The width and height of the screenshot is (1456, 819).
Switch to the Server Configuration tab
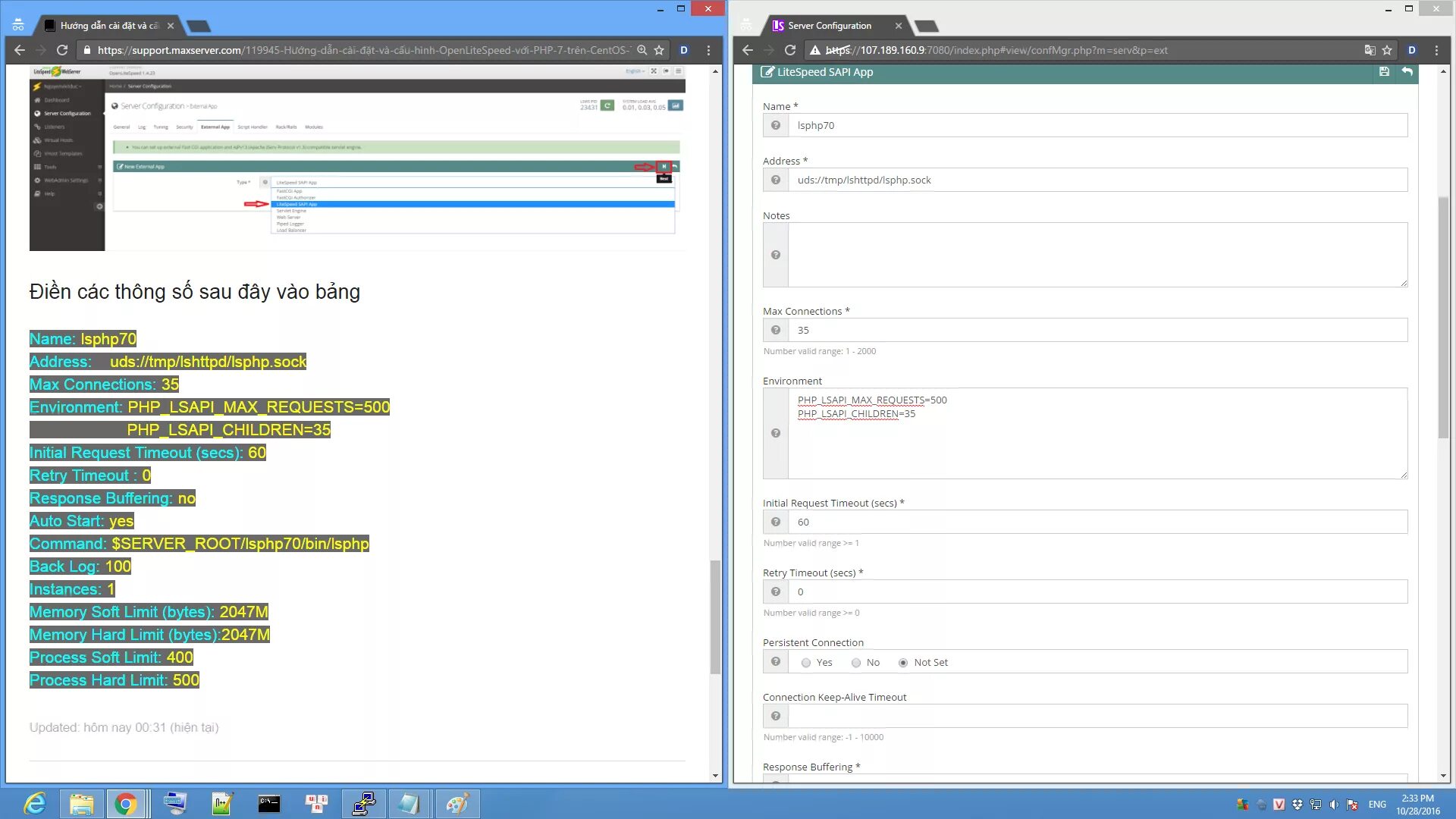(x=830, y=26)
